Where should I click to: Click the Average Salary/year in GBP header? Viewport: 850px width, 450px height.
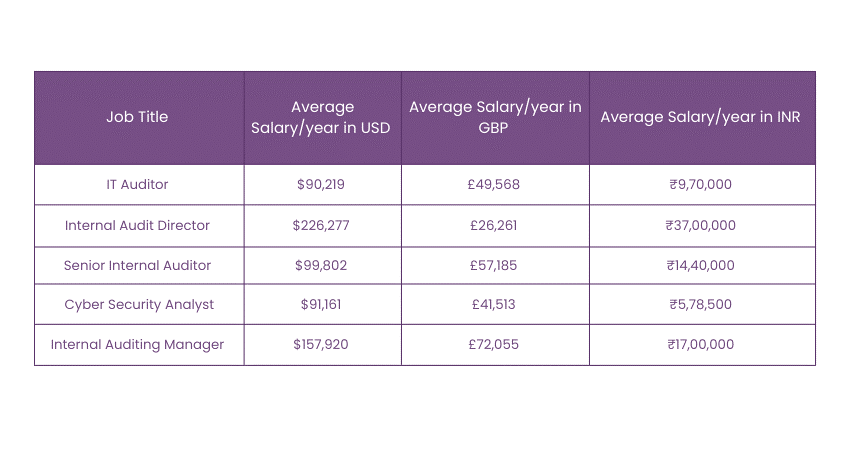tap(495, 117)
